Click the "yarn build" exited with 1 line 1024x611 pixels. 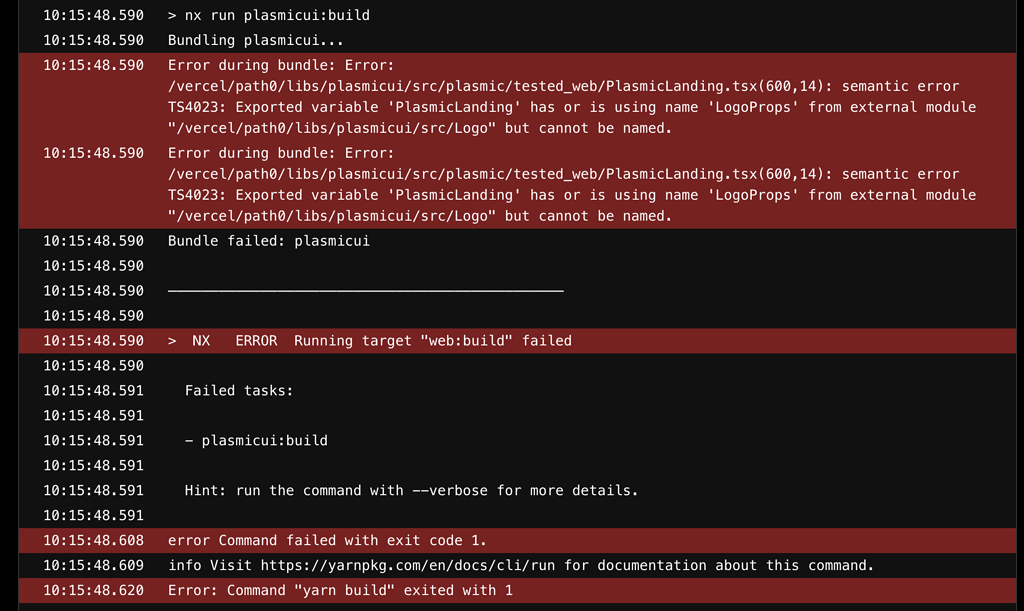pyautogui.click(x=340, y=591)
